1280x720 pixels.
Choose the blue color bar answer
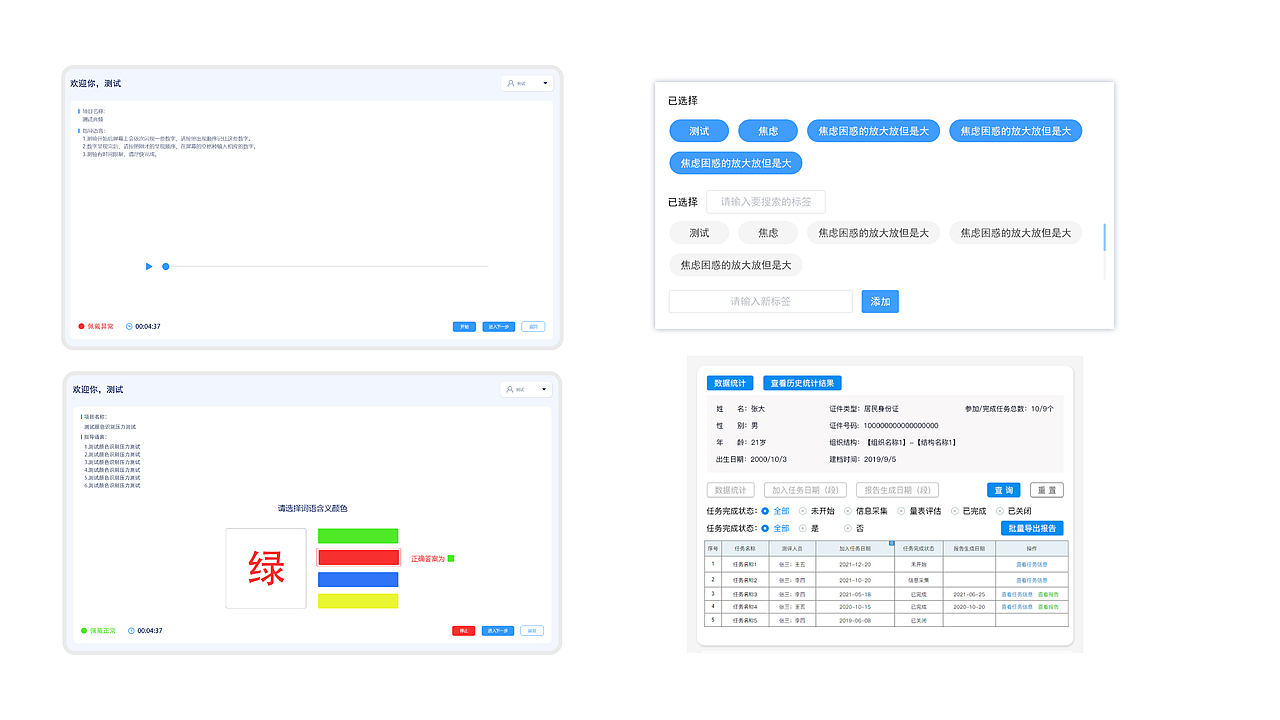pos(358,579)
